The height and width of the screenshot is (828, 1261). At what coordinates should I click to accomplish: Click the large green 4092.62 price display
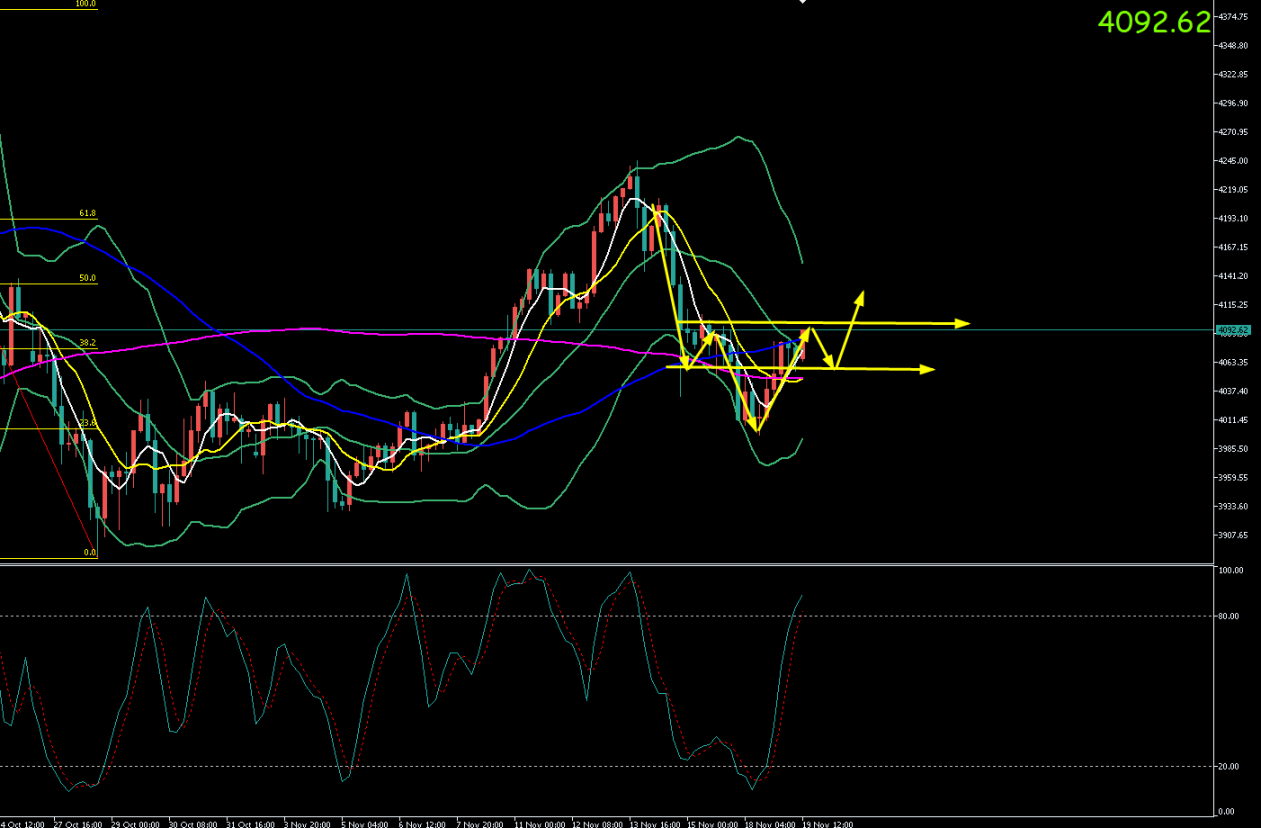click(1154, 22)
